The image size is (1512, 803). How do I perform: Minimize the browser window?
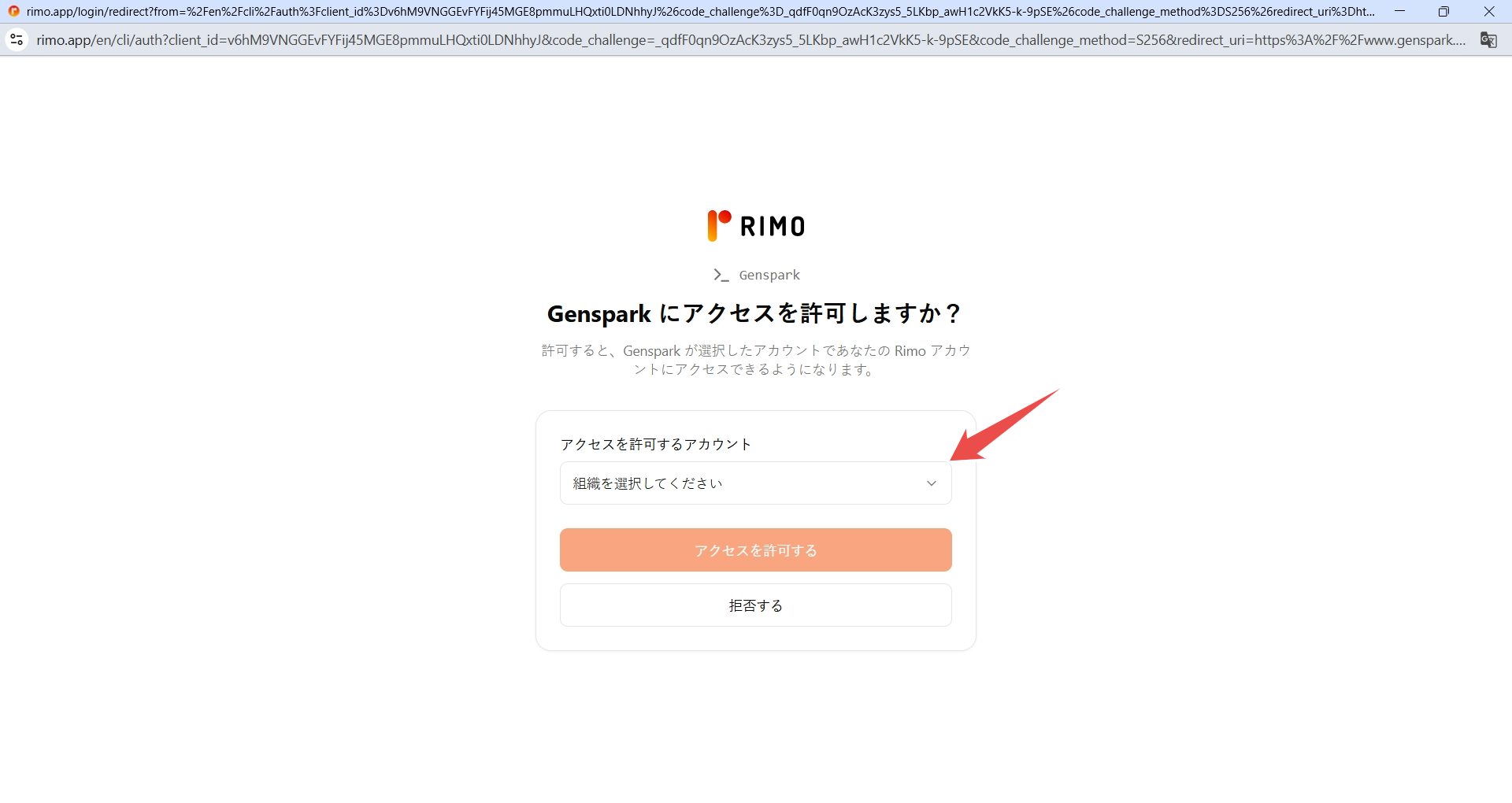(1399, 11)
